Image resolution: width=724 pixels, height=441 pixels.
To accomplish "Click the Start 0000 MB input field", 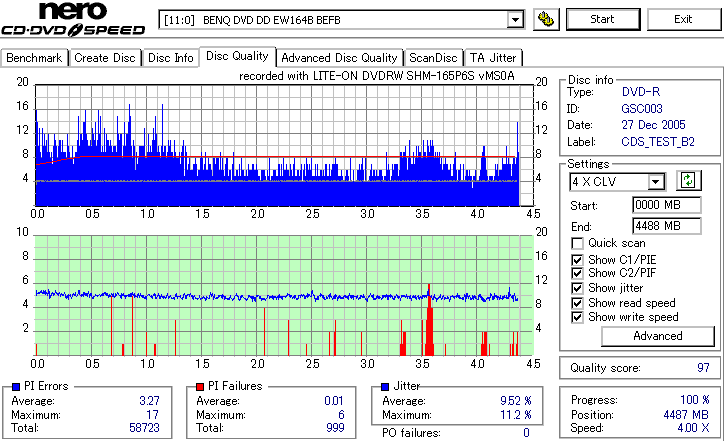I will click(x=666, y=205).
